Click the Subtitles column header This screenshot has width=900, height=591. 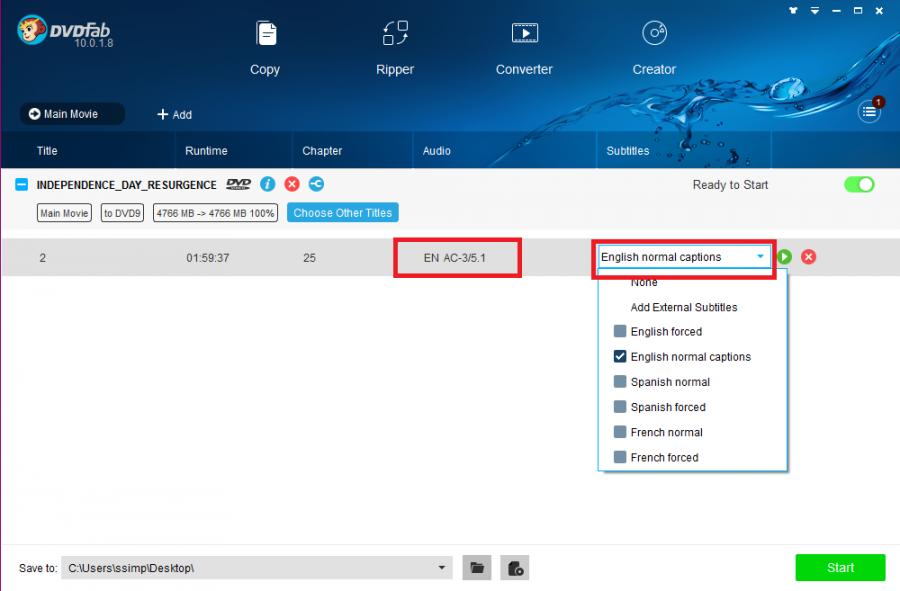(x=628, y=150)
